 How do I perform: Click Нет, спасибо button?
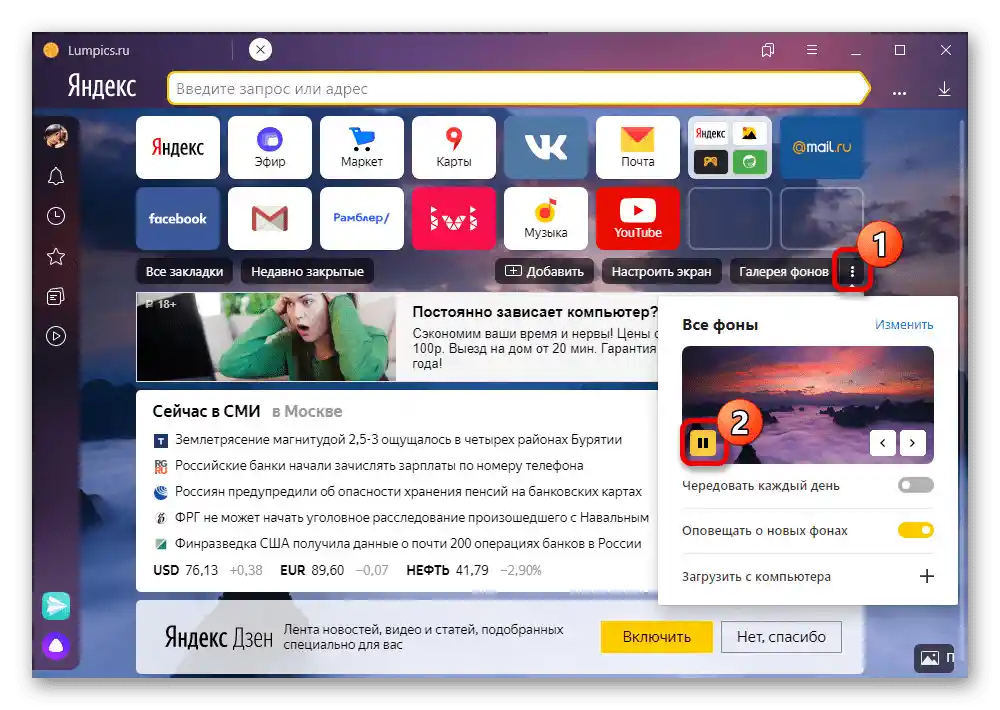click(781, 637)
